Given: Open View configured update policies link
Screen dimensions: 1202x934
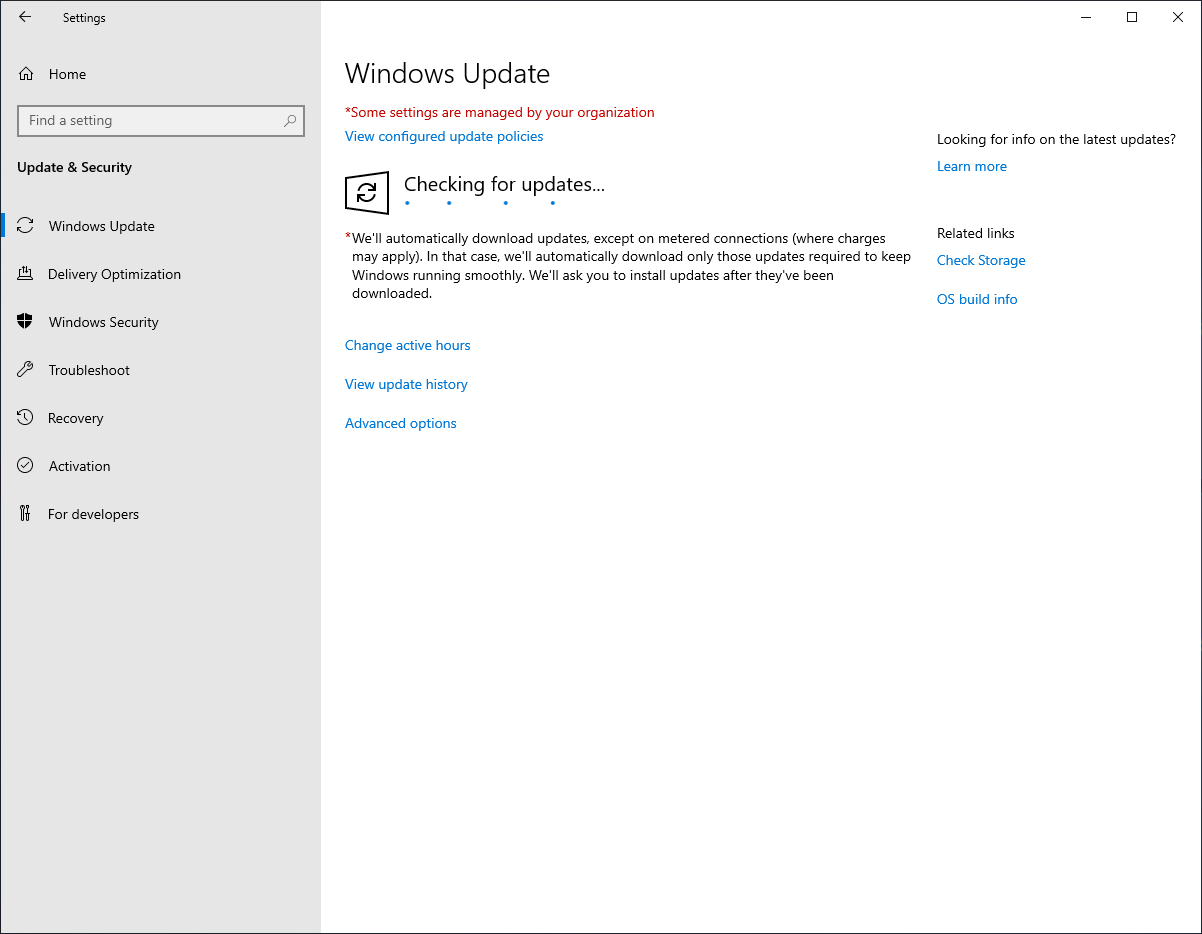Looking at the screenshot, I should (x=444, y=136).
